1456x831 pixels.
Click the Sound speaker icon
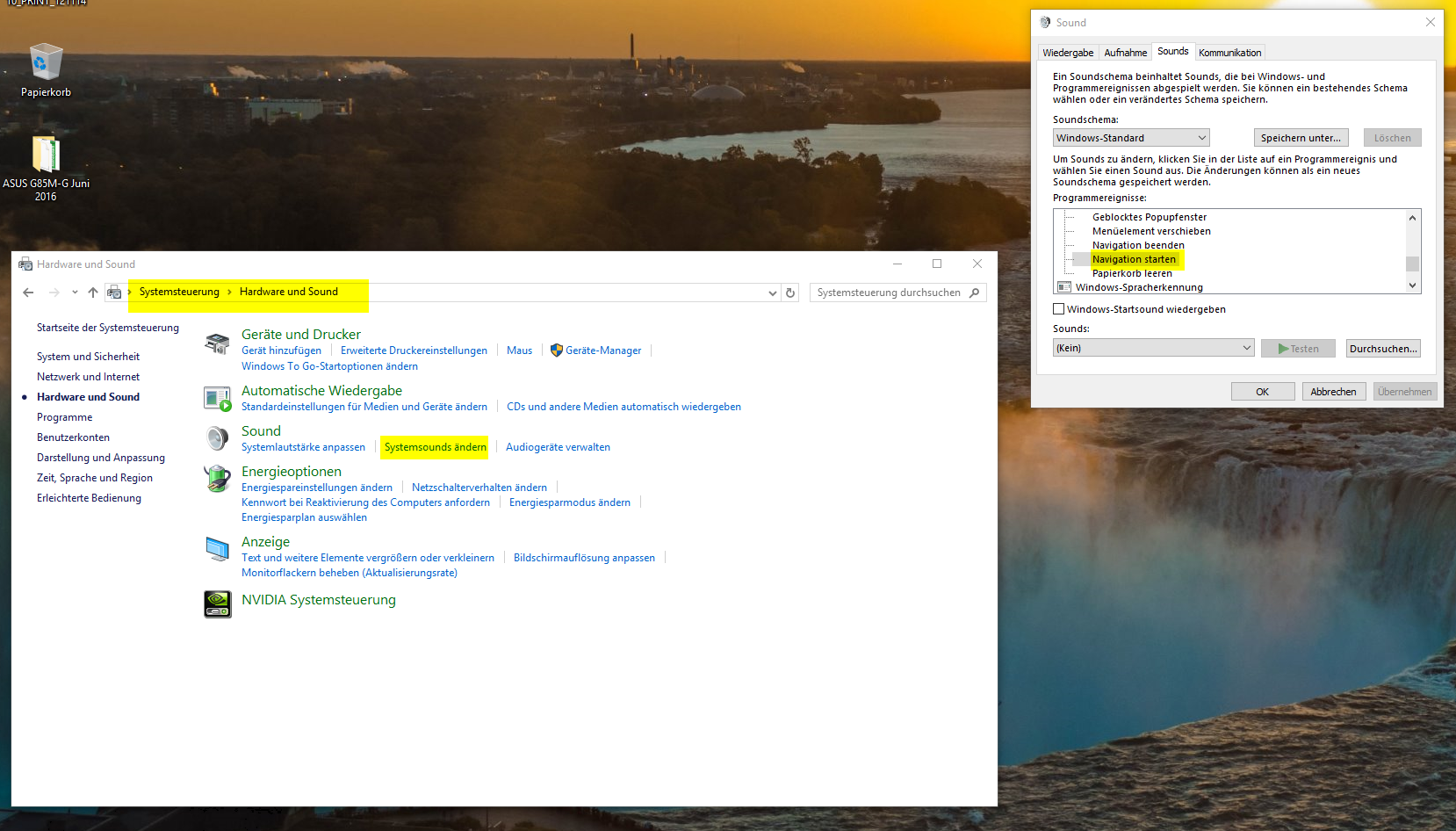217,437
